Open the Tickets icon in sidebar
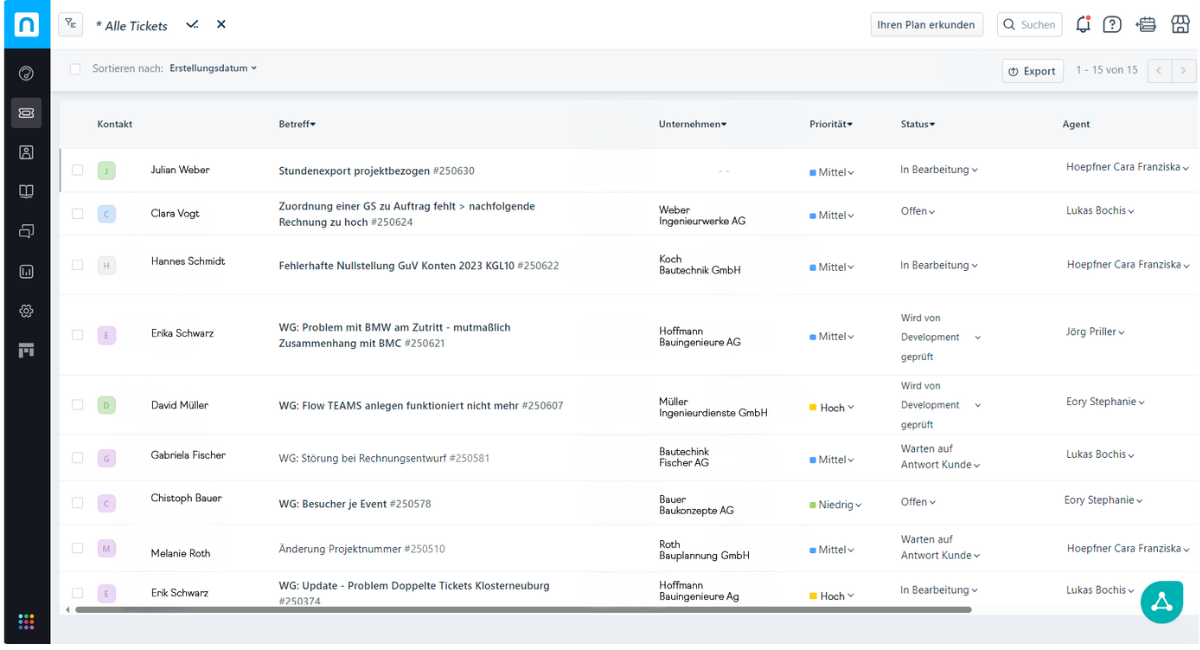1200x650 pixels. [x=26, y=113]
